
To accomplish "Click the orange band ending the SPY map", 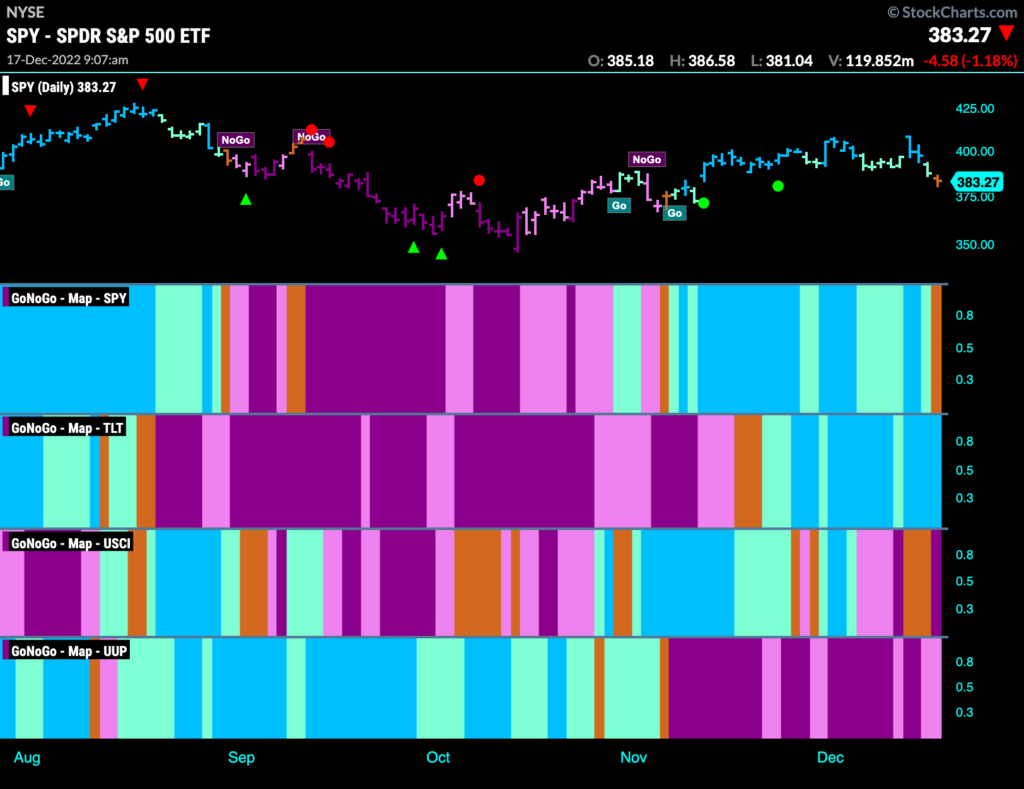I will [936, 349].
